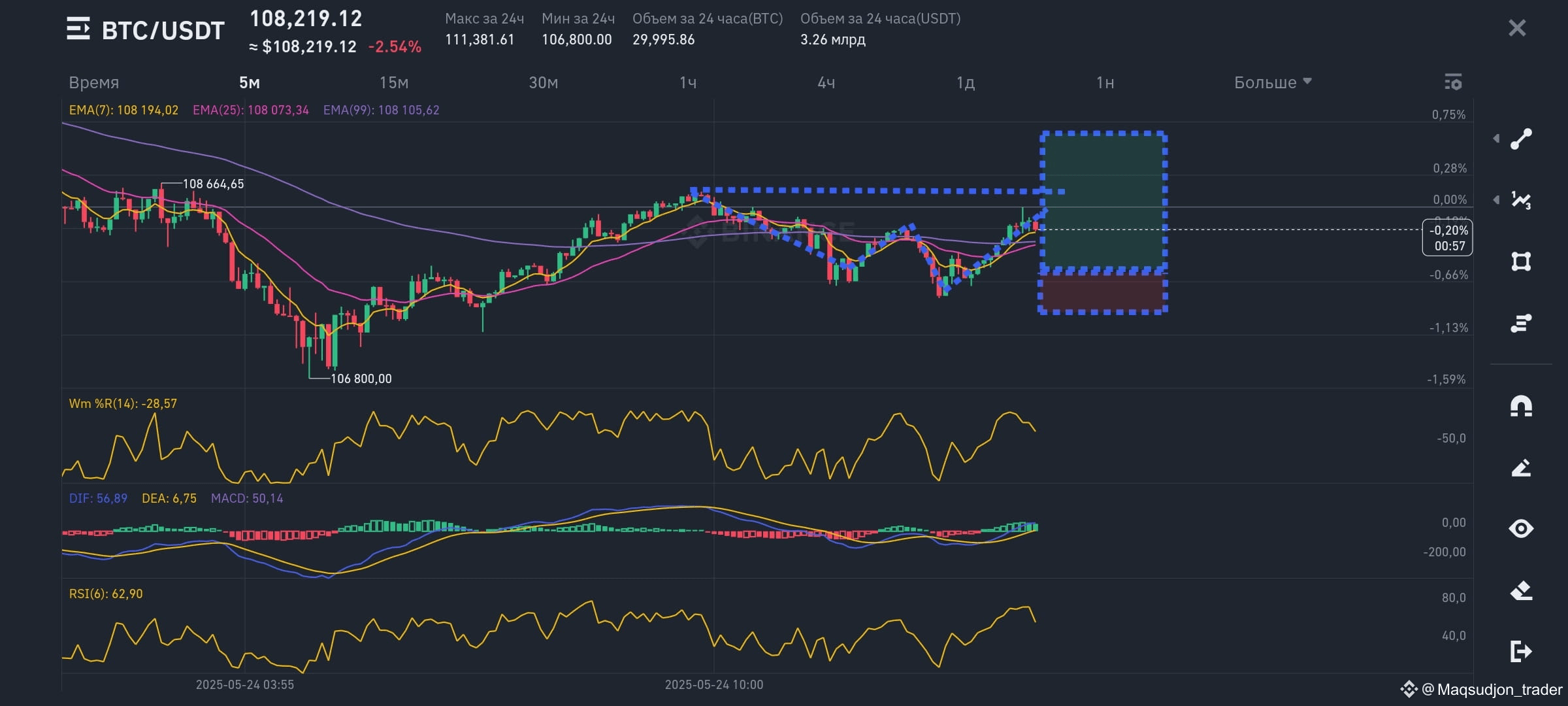Click the EMA(25) indicator label
The height and width of the screenshot is (706, 1568).
click(251, 110)
